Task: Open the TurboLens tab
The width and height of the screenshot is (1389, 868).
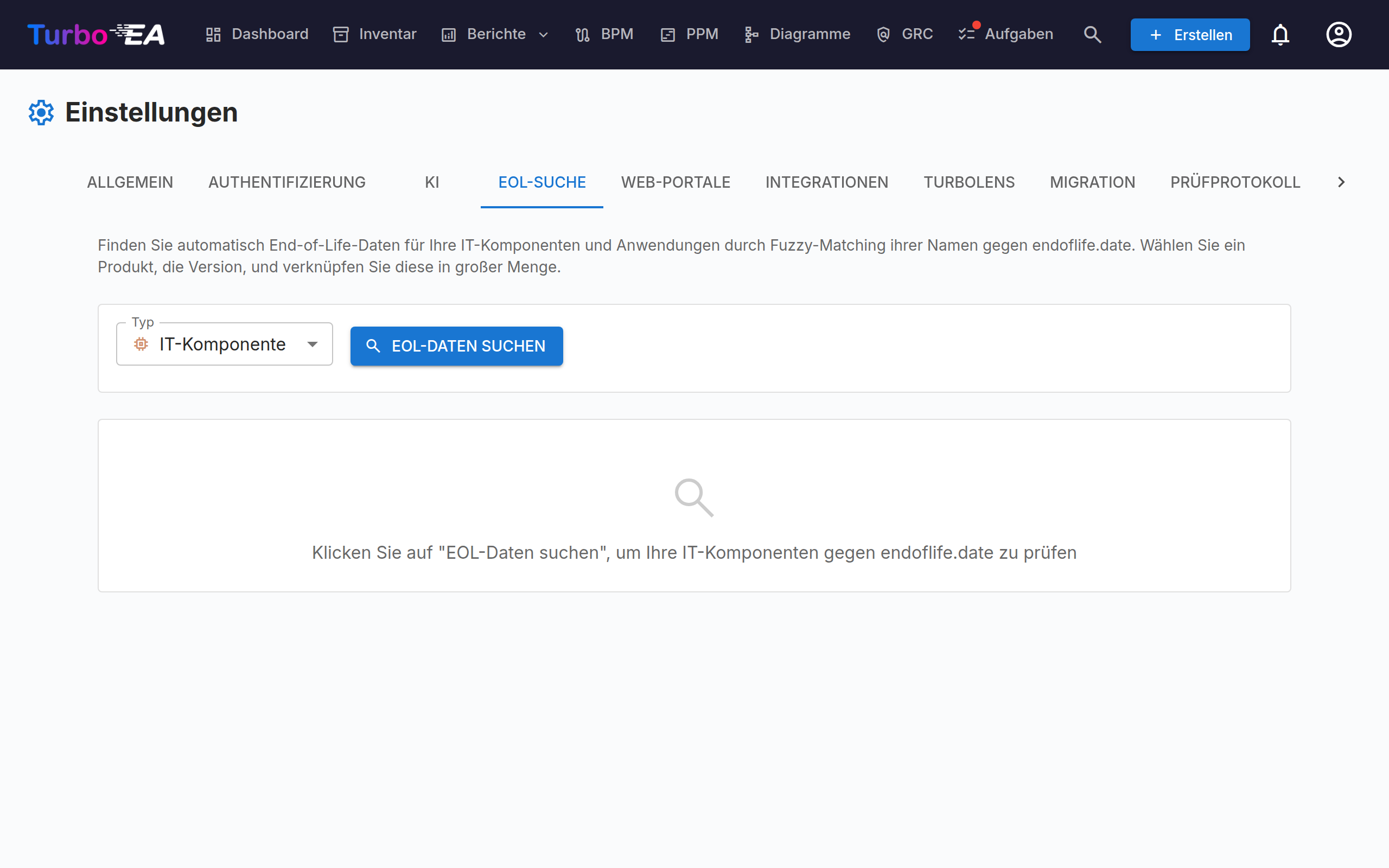Action: (x=969, y=182)
